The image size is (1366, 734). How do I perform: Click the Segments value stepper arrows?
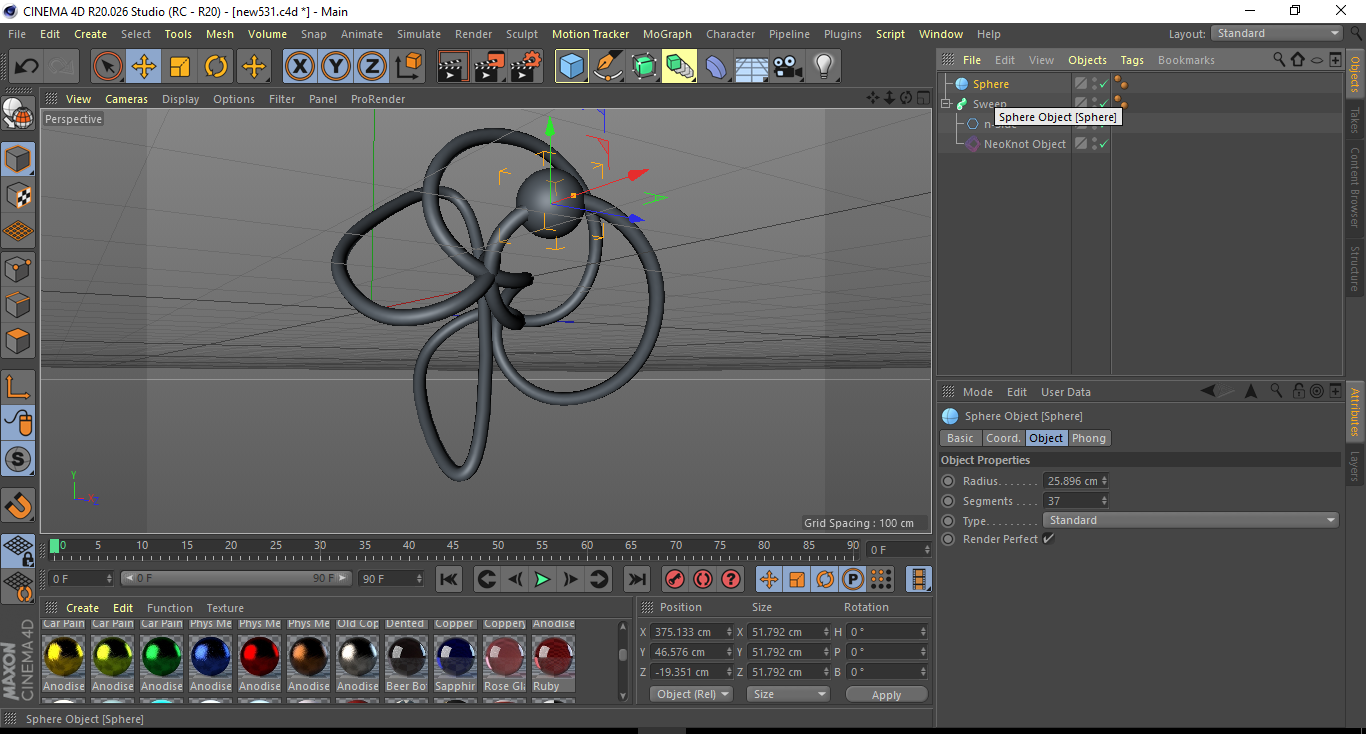pyautogui.click(x=1104, y=501)
